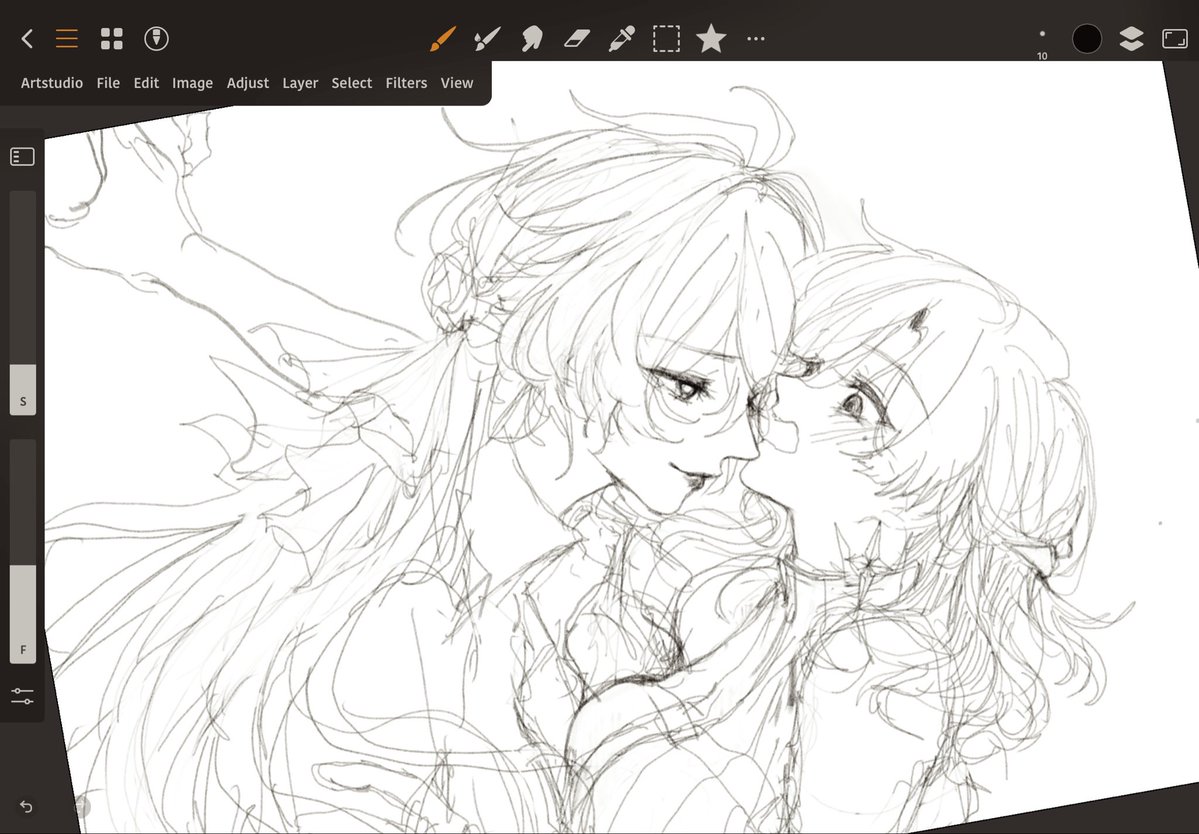Open the black current color swatch
1199x834 pixels.
(x=1087, y=38)
